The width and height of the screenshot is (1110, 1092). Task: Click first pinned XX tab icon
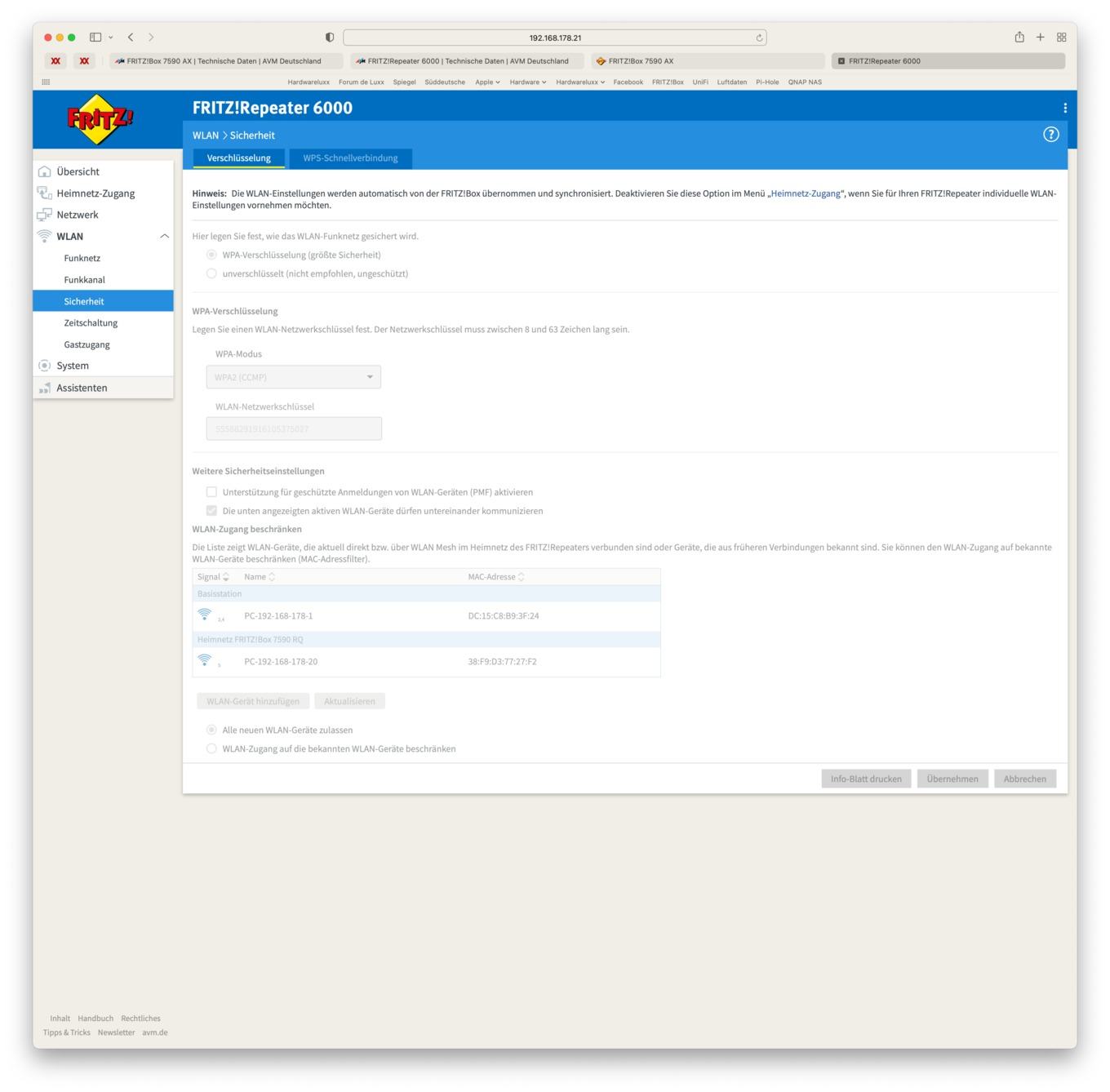(55, 60)
